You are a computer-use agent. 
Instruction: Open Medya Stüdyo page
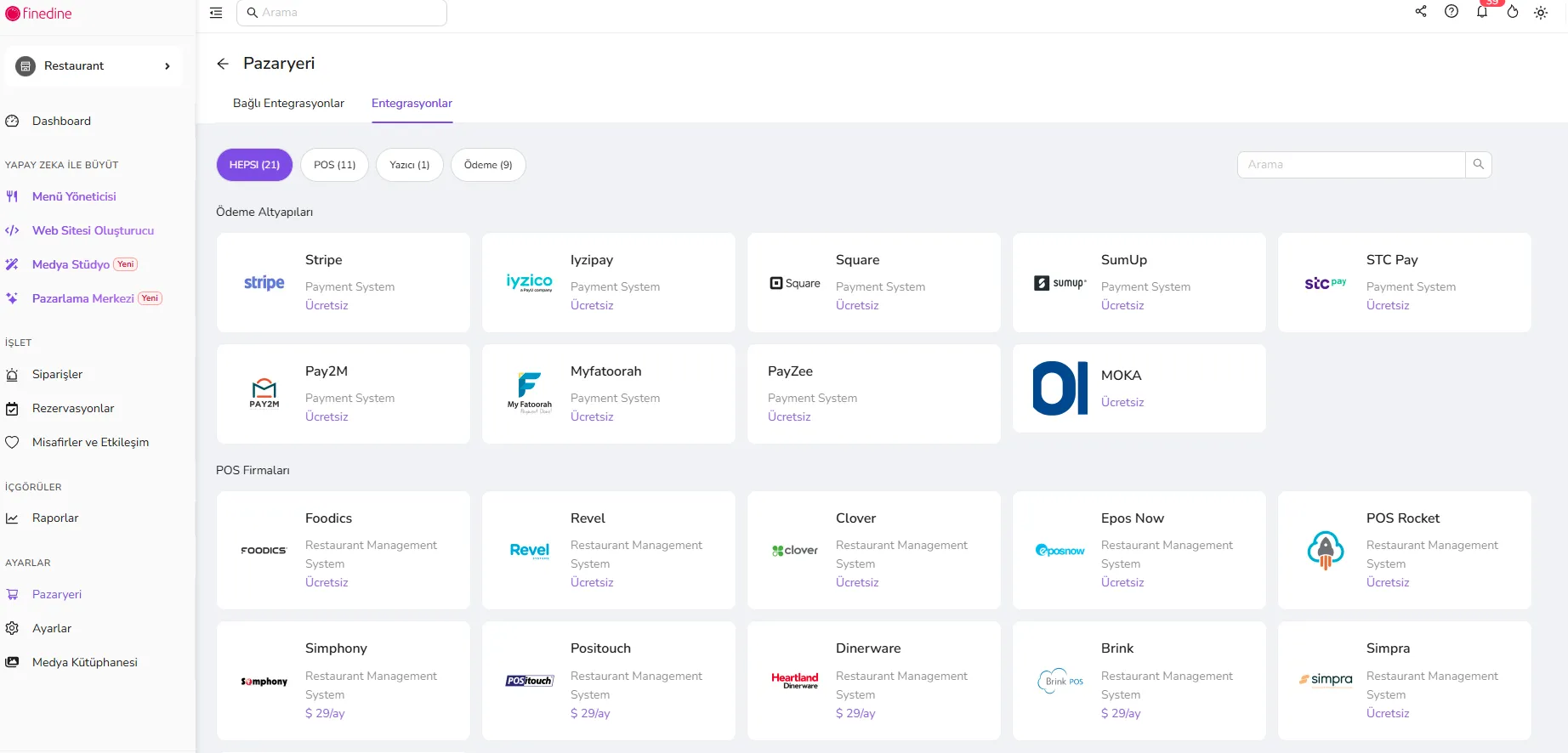coord(71,264)
